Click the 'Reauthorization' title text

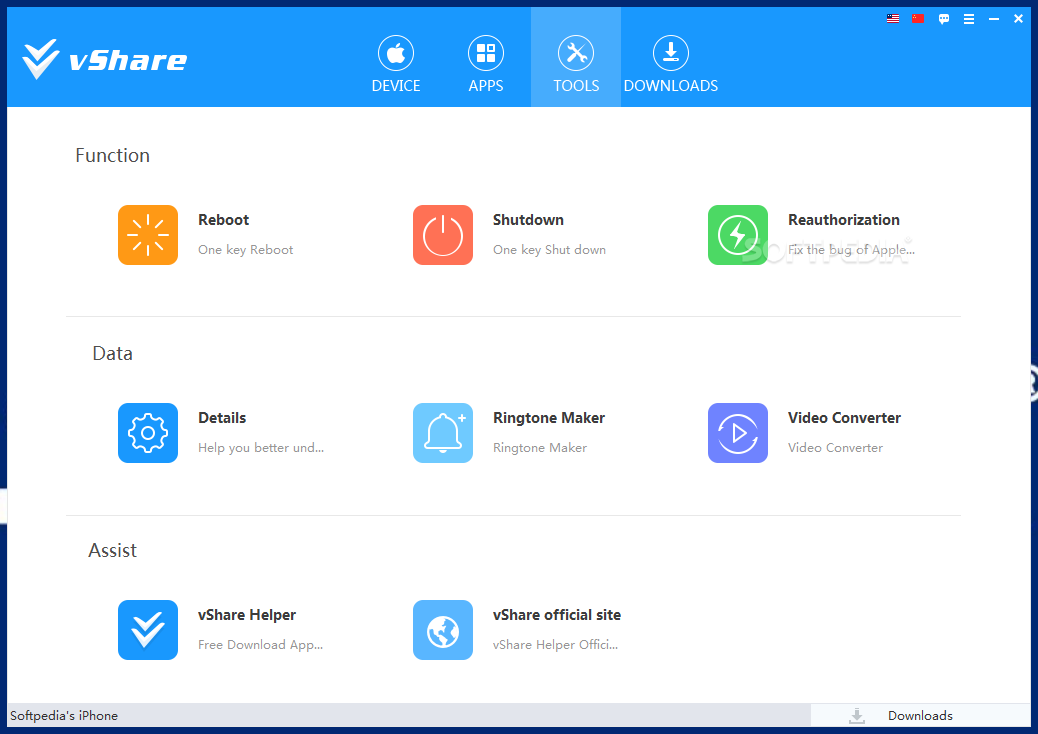pos(844,220)
